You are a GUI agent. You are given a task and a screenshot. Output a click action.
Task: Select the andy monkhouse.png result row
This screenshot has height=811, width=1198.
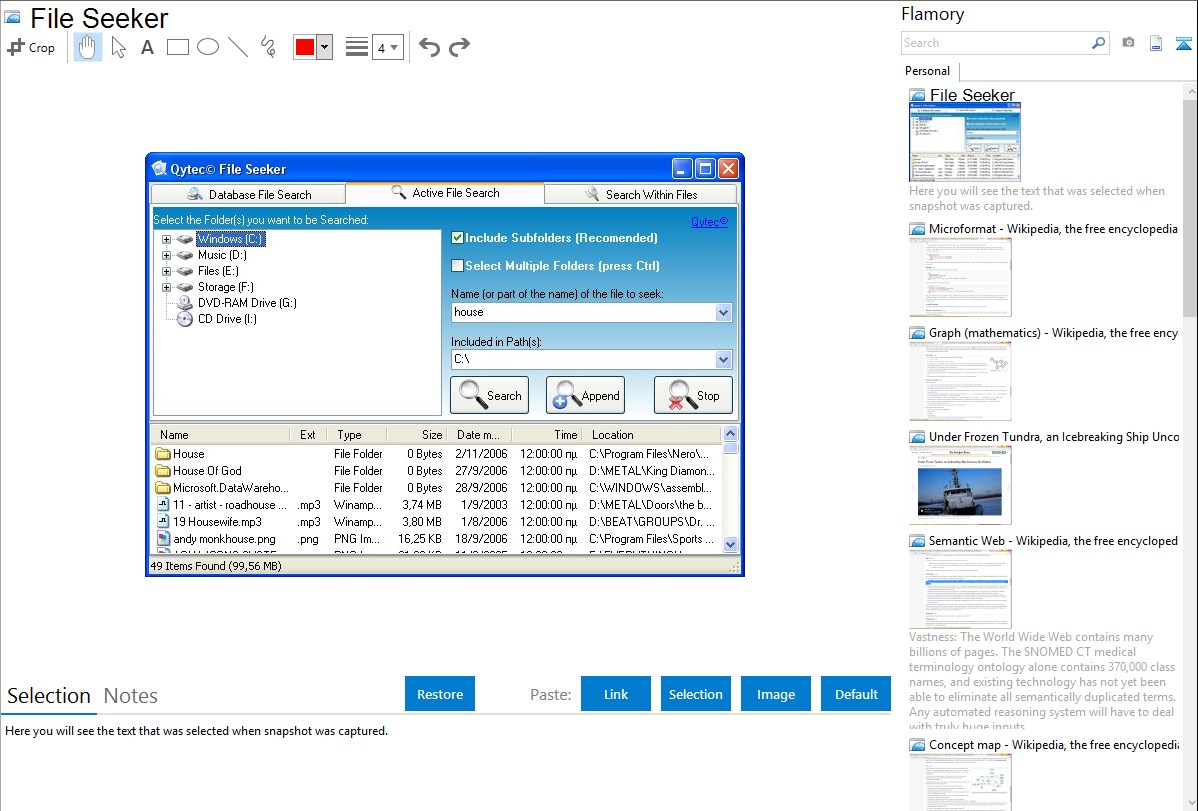(x=436, y=539)
